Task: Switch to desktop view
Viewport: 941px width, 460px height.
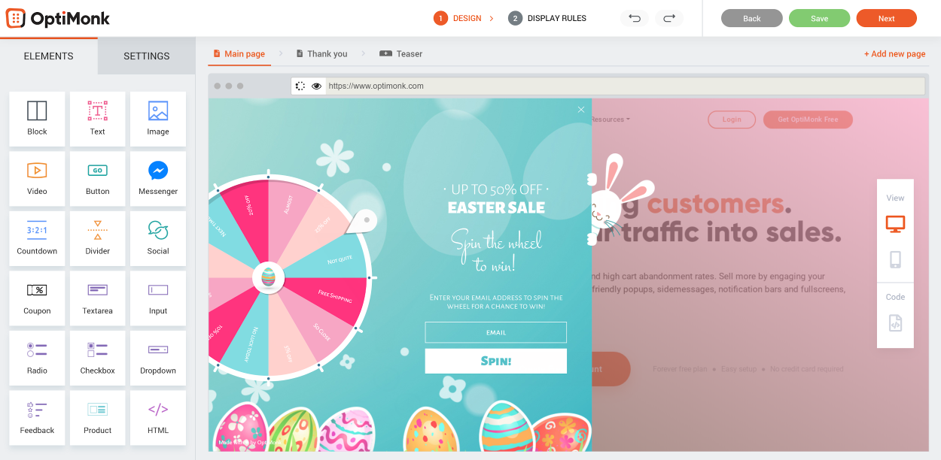Action: tap(895, 224)
